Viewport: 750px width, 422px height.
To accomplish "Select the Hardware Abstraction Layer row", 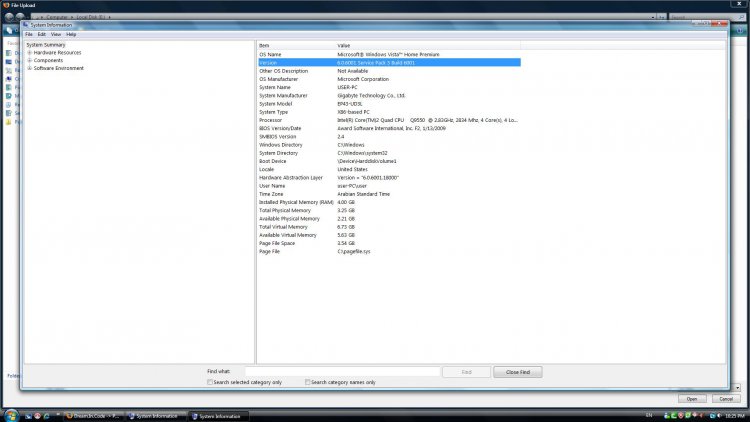I will pyautogui.click(x=389, y=178).
